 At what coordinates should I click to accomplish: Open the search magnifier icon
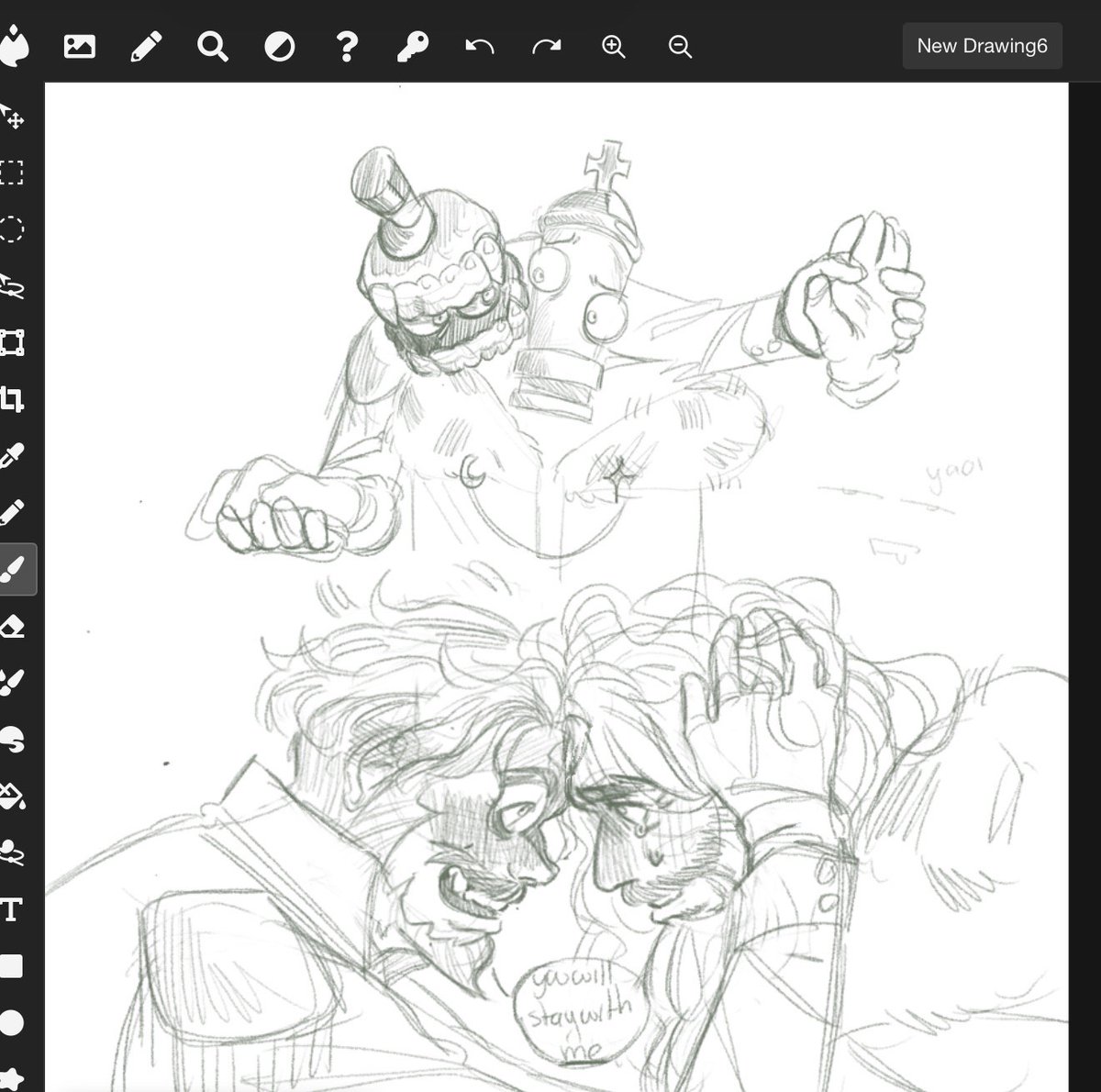pos(213,46)
